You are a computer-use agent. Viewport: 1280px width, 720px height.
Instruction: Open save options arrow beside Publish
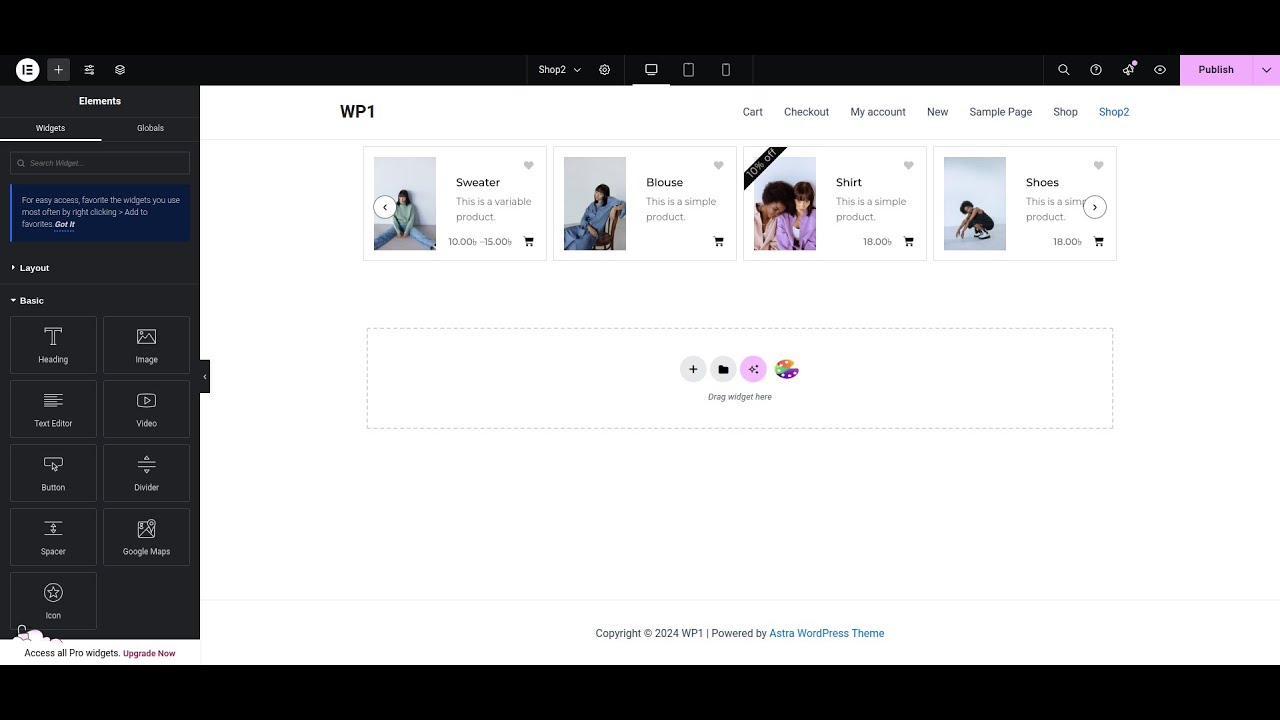click(x=1266, y=70)
